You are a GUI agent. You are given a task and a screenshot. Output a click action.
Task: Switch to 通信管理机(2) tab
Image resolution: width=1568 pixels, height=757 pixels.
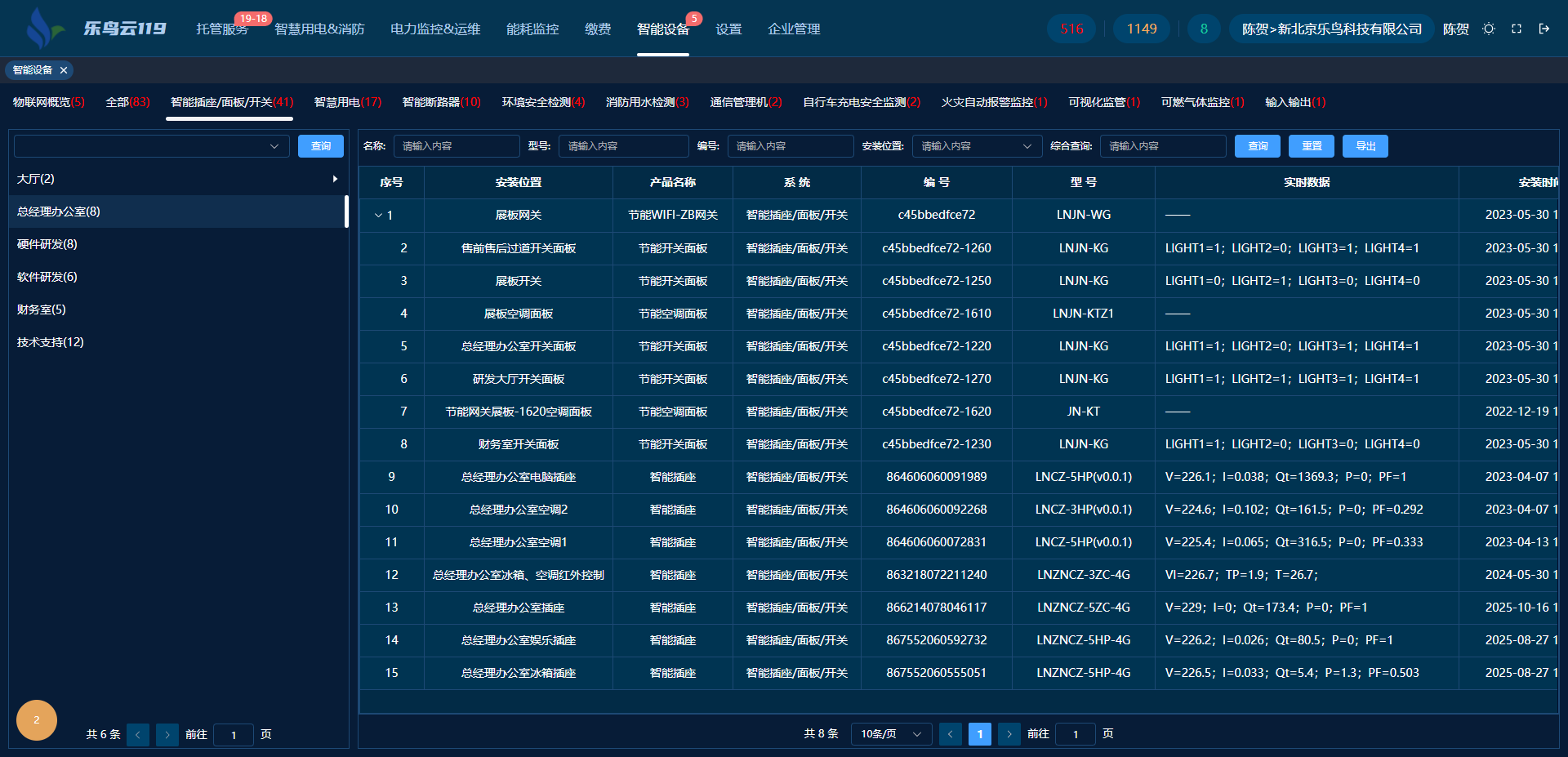[746, 102]
